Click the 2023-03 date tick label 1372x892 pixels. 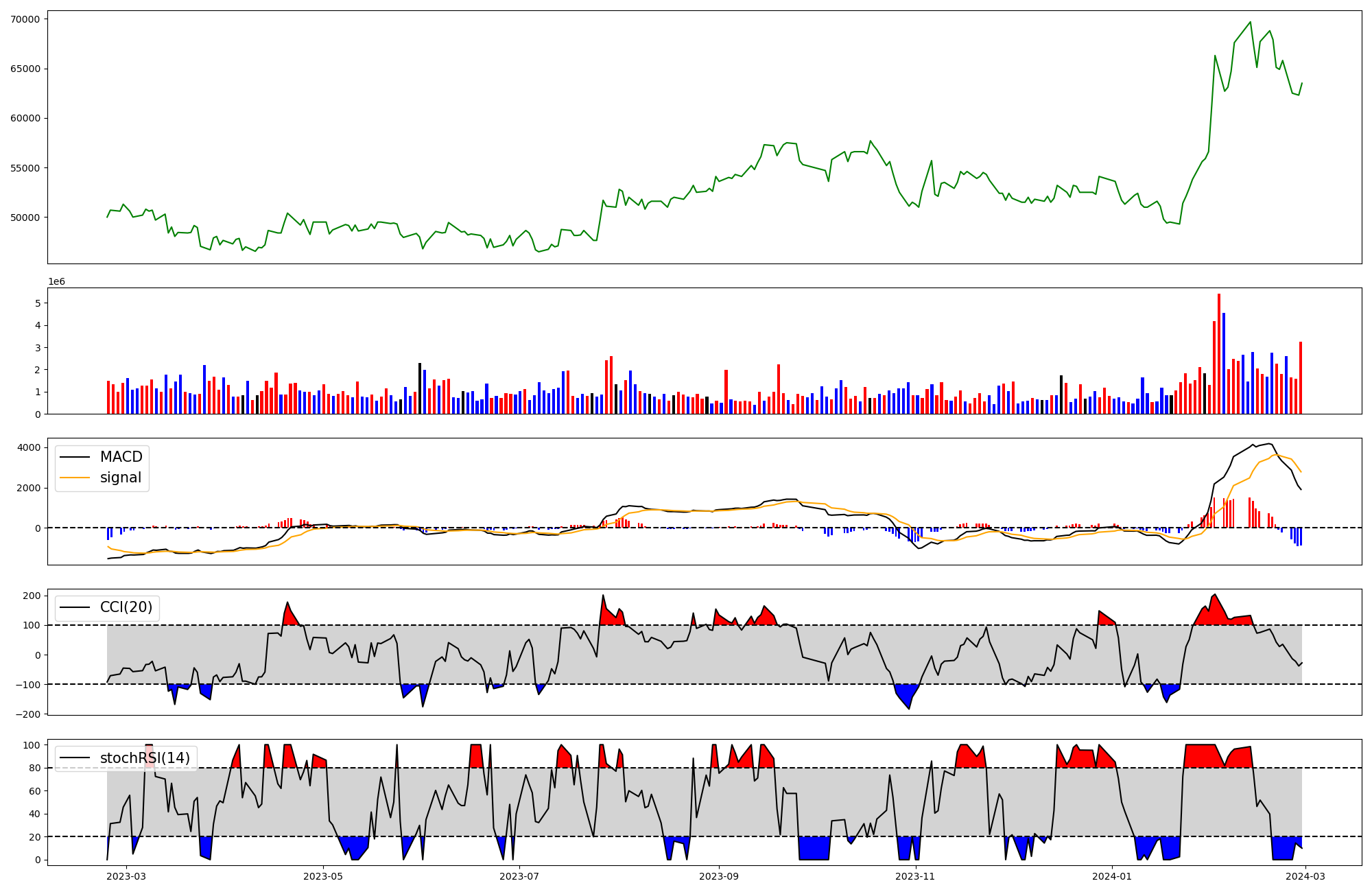[x=127, y=876]
